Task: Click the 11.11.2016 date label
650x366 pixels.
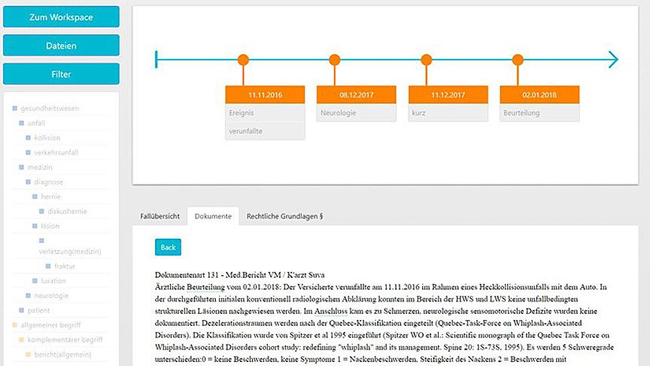Action: pos(265,95)
